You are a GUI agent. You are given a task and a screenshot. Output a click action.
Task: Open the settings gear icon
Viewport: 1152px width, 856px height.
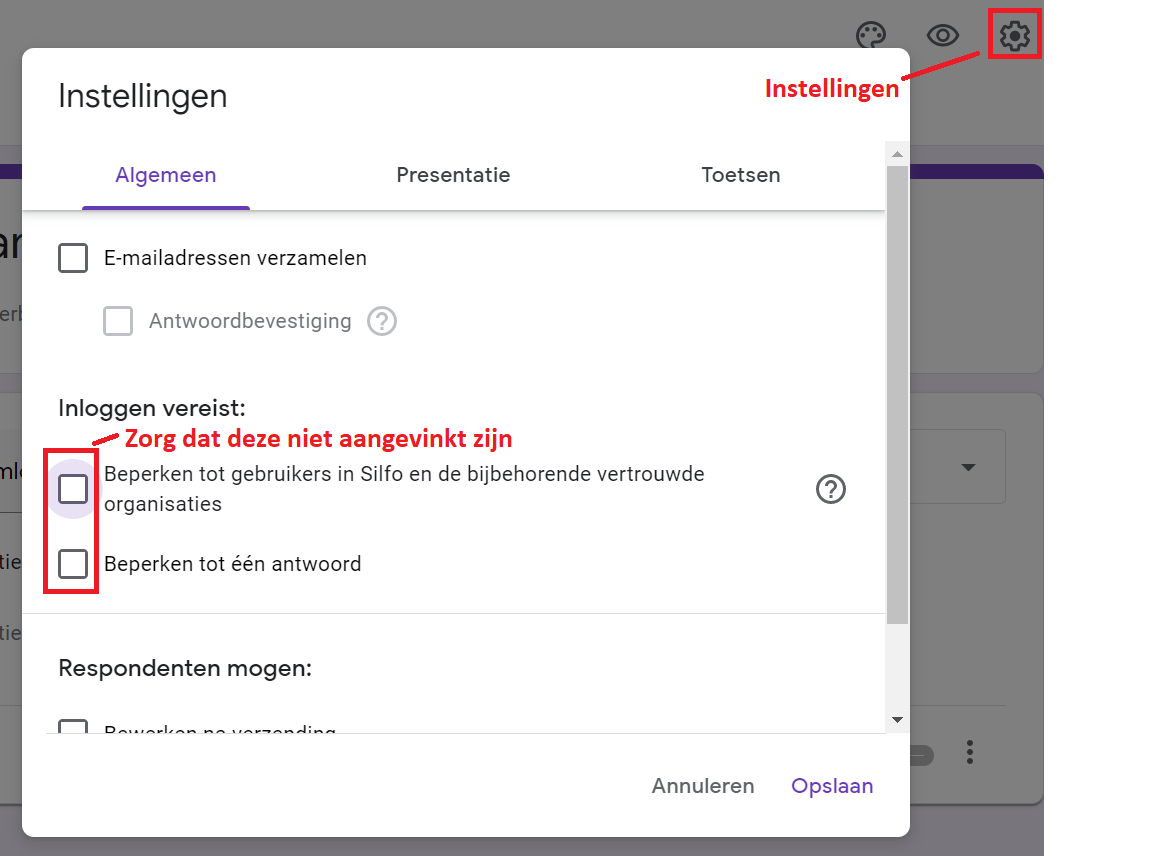tap(1015, 35)
